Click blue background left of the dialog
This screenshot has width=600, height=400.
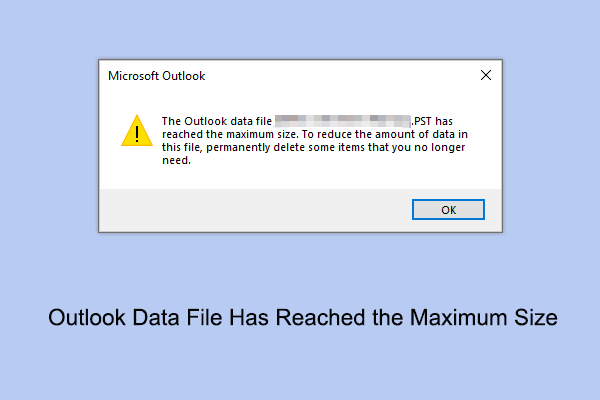pos(48,150)
